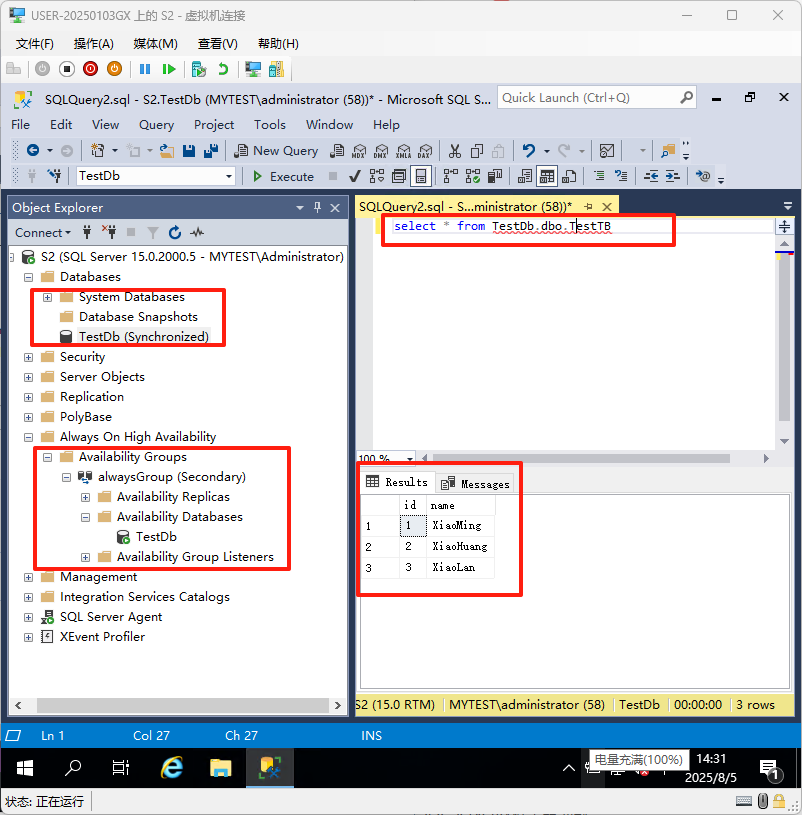Click the query editor horizontal scrollbar

(581, 458)
